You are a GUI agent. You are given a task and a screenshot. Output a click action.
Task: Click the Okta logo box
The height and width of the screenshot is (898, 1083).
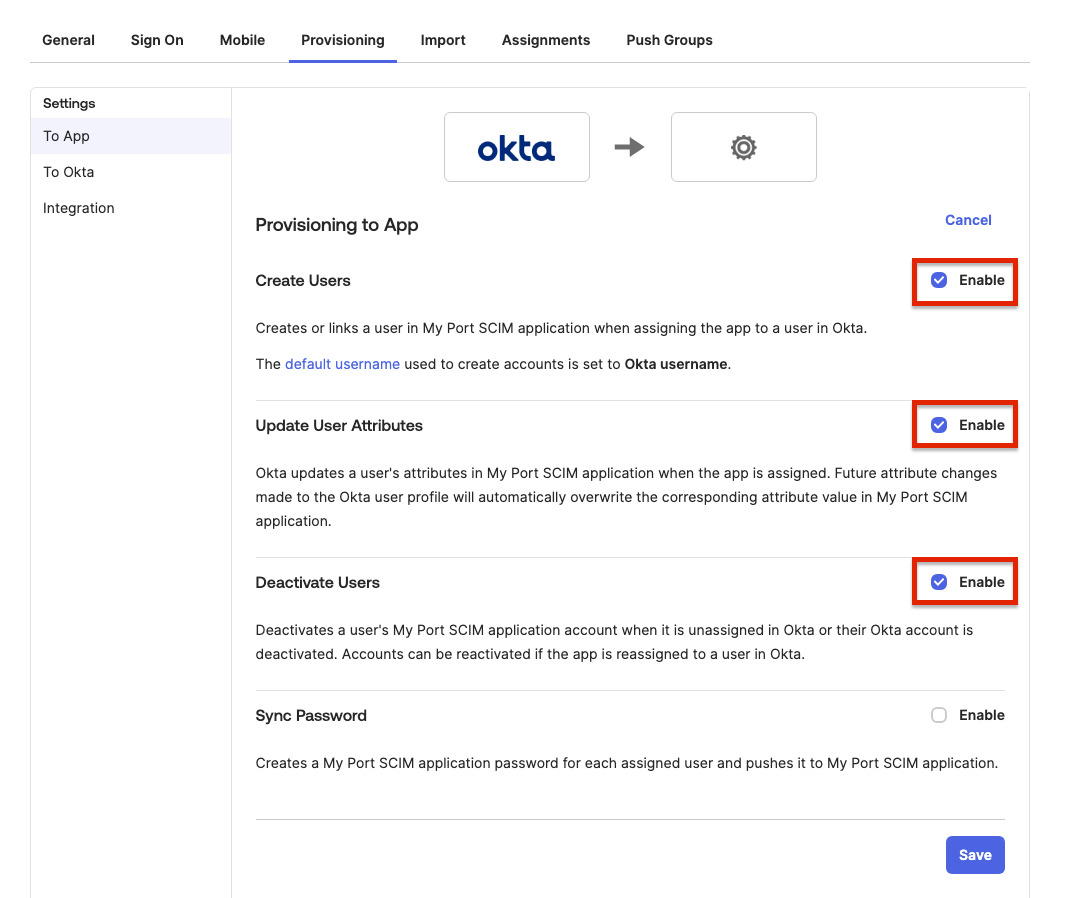pyautogui.click(x=517, y=147)
